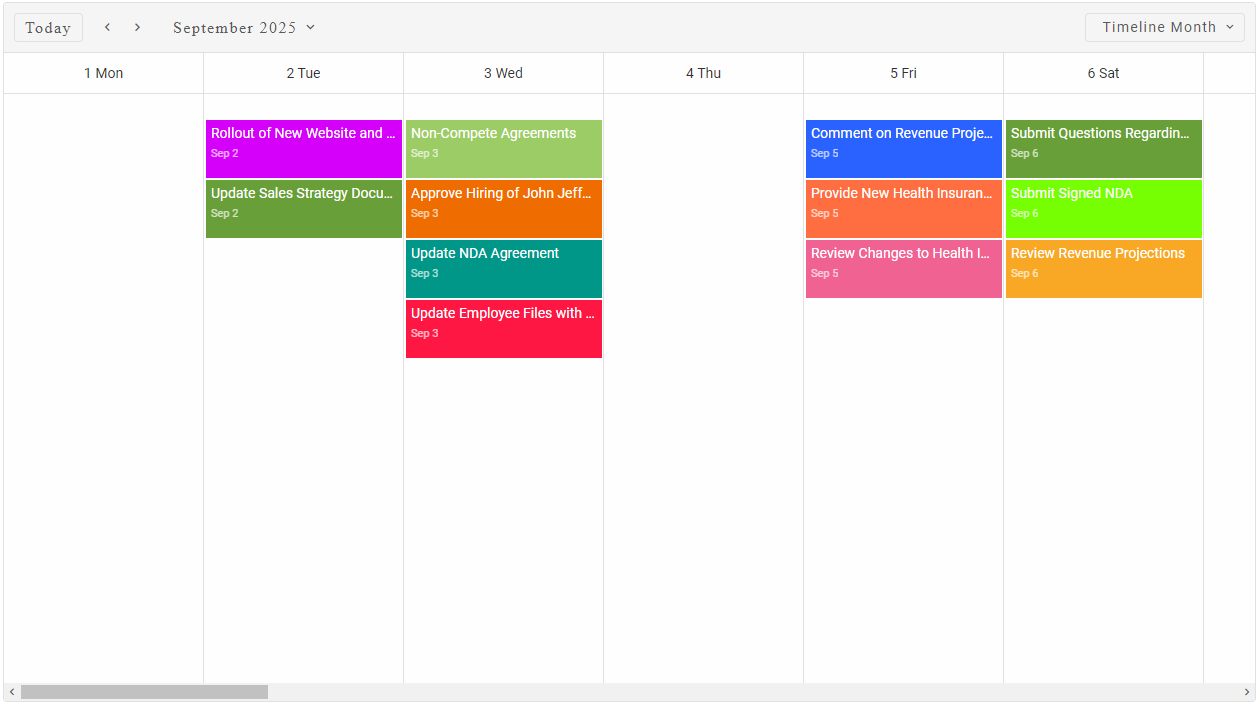
Task: Open the Timeline Month view dropdown
Action: click(x=1165, y=28)
